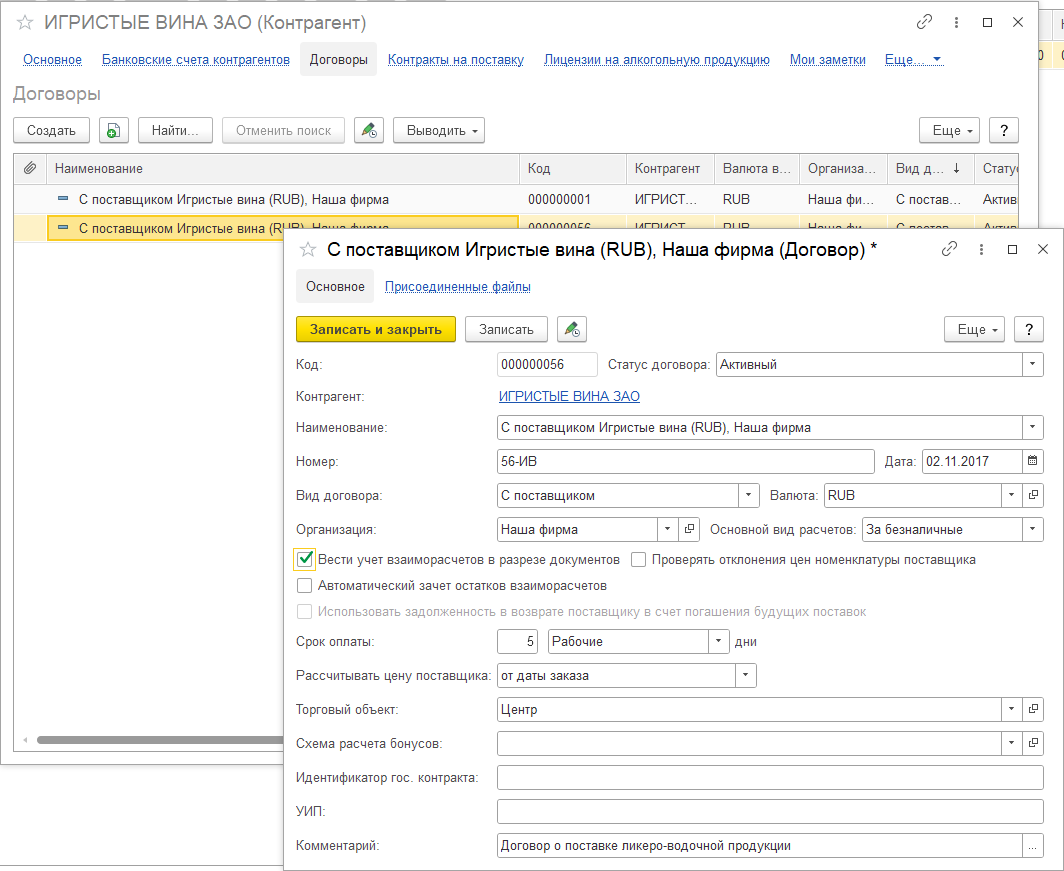Screen dimensions: 1064x871
Task: Open Банковские счета контрагентов tab
Action: click(196, 60)
